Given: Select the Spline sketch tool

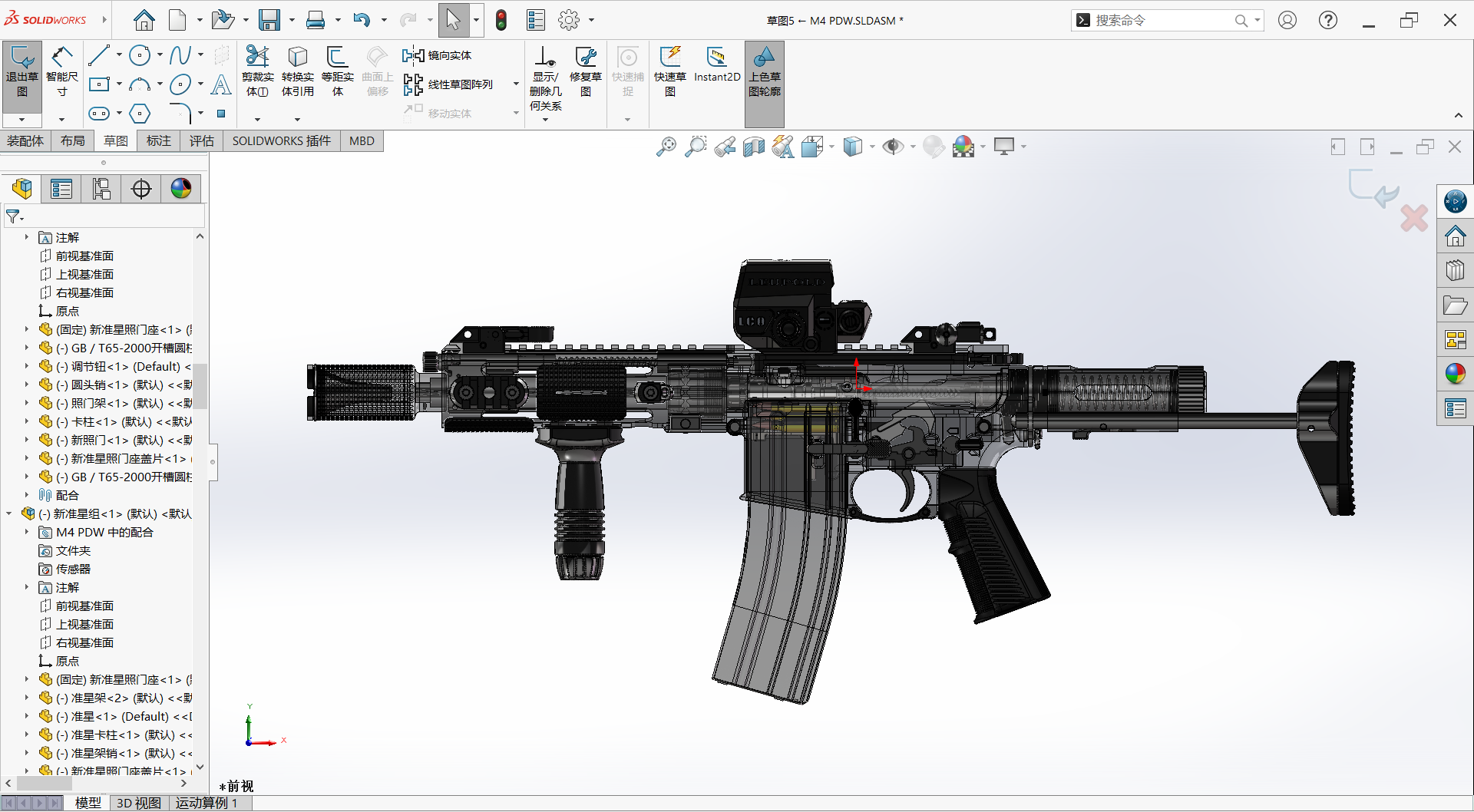Looking at the screenshot, I should 180,55.
